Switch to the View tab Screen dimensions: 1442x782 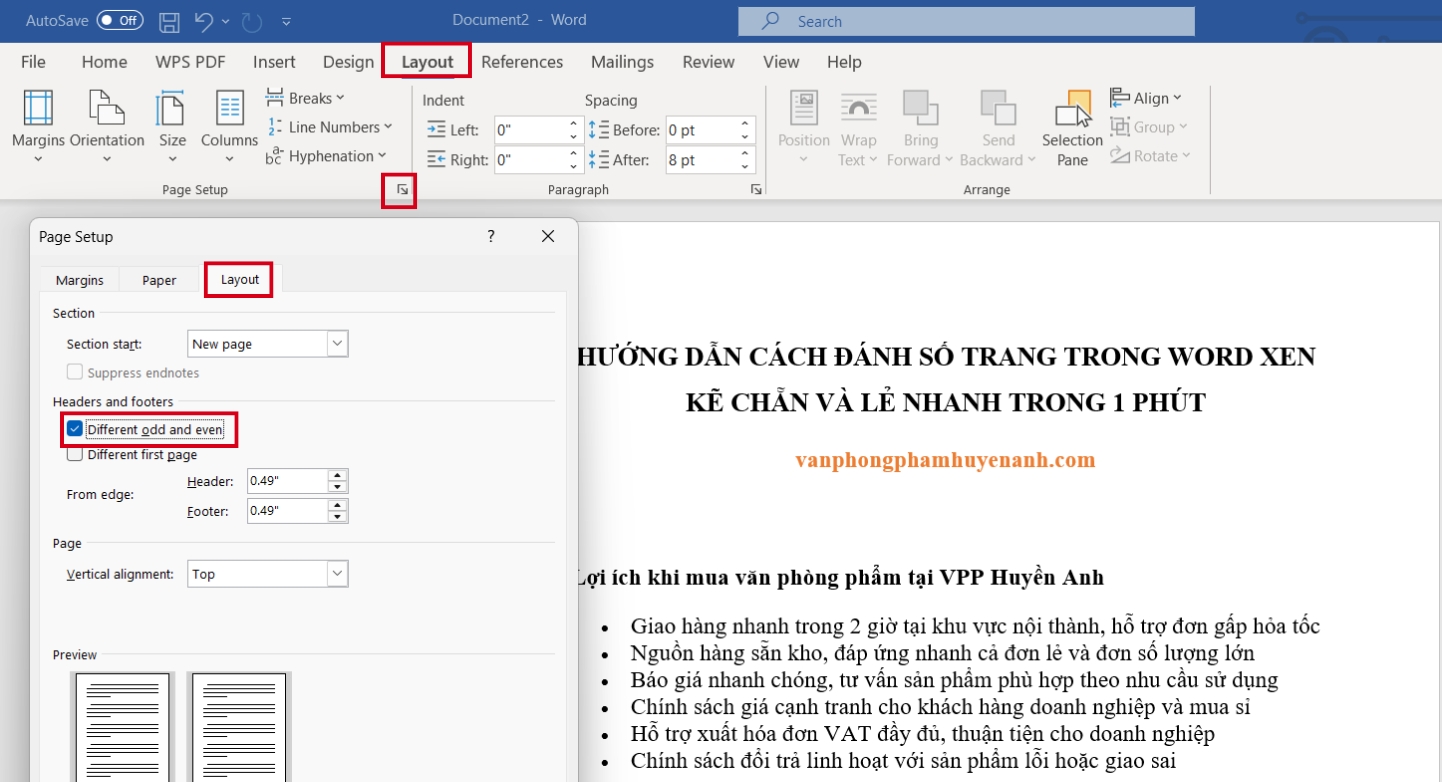coord(781,62)
